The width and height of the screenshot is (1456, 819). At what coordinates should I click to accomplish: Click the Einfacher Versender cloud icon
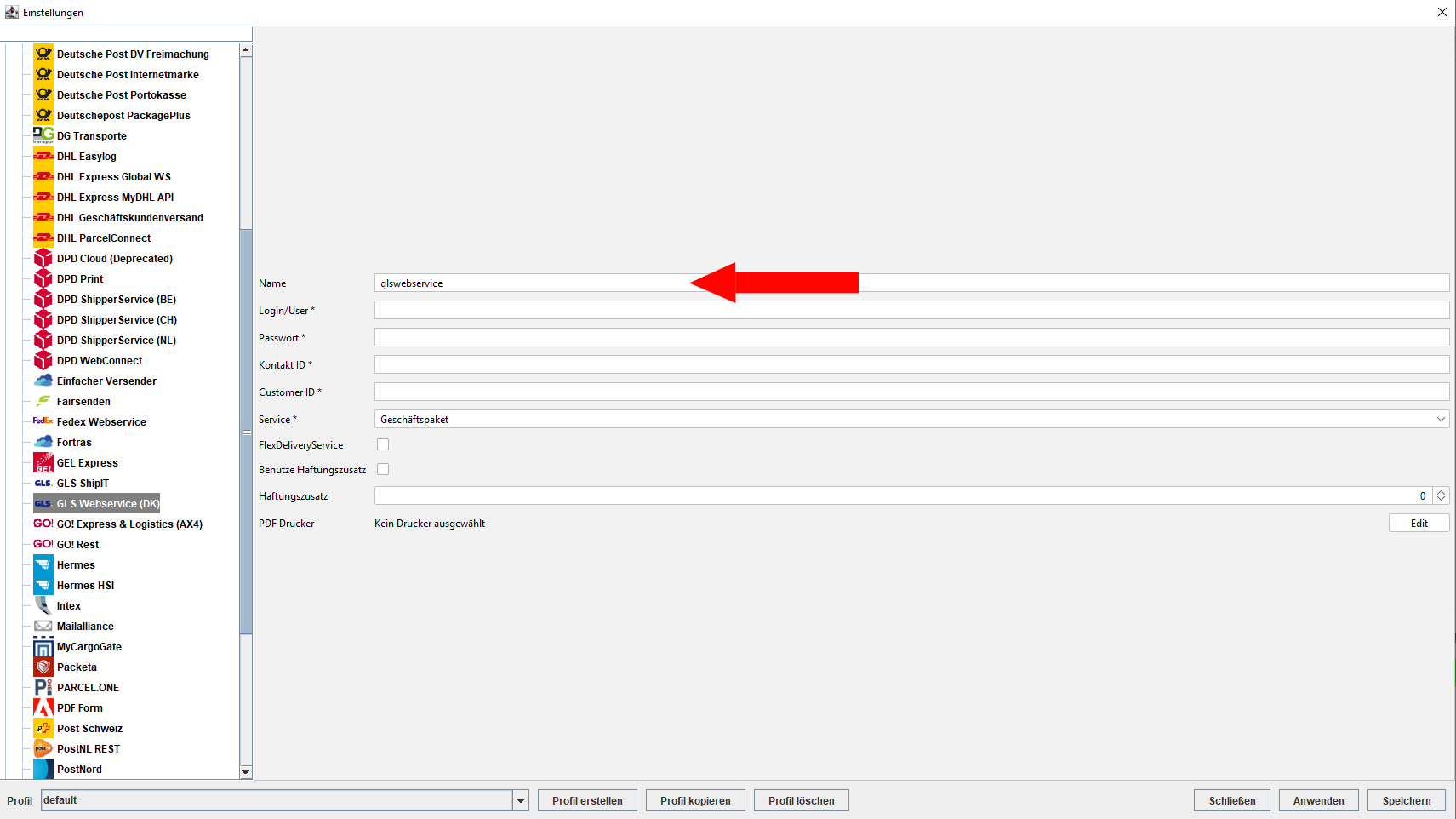(x=43, y=381)
